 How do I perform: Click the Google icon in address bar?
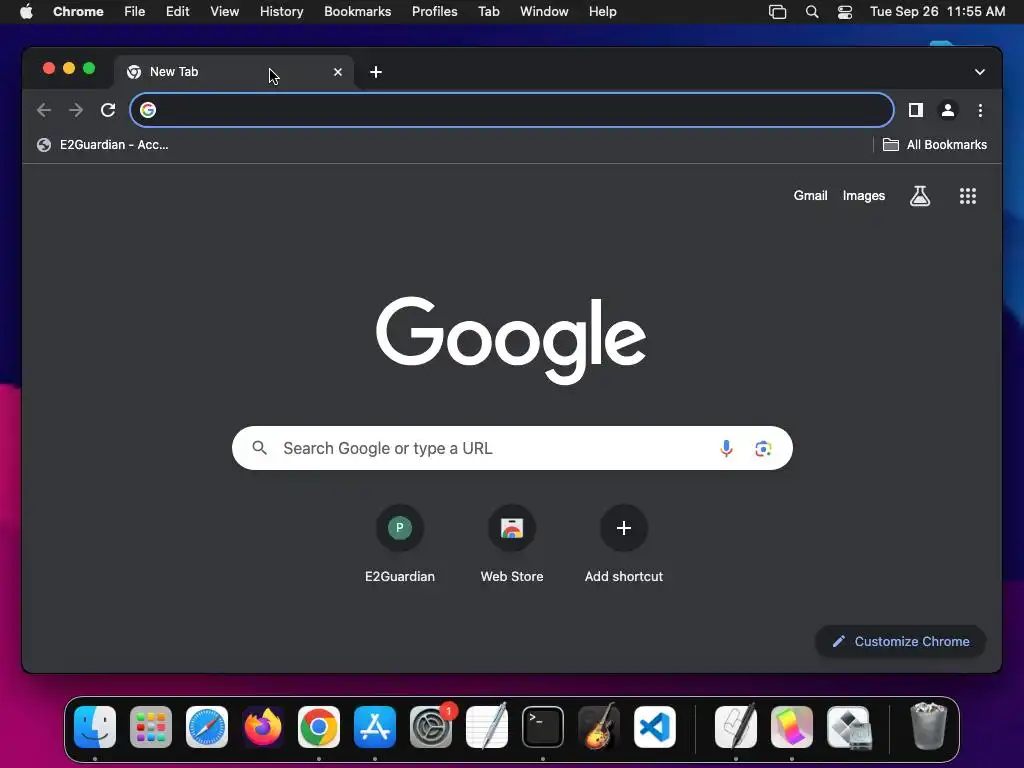148,110
